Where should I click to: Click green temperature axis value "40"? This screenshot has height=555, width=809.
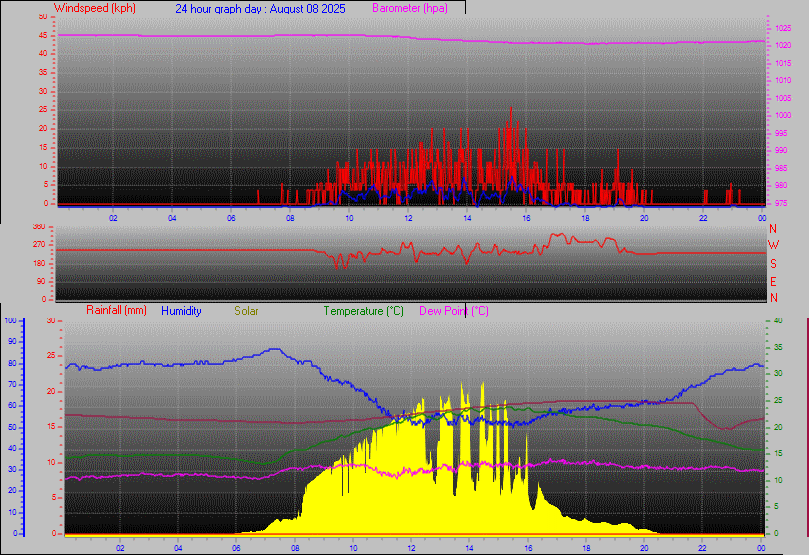click(778, 320)
